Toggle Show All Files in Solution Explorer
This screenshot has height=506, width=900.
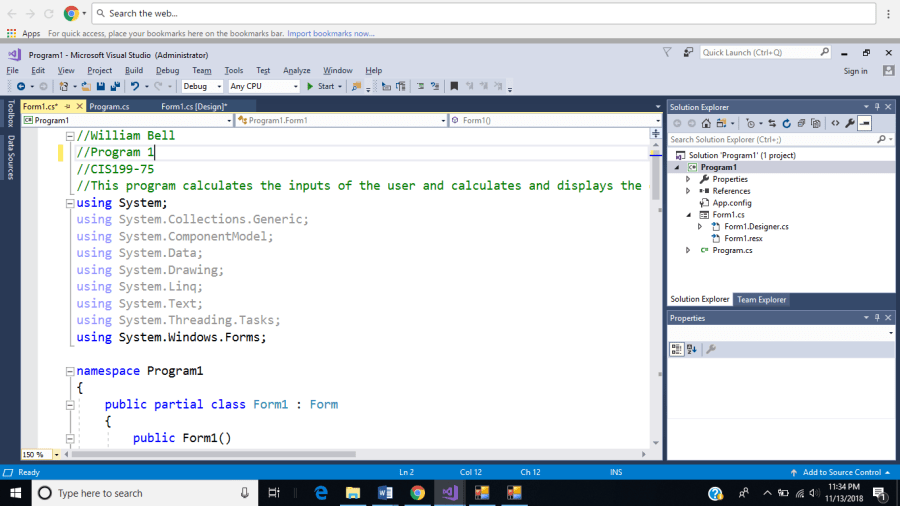pos(816,123)
